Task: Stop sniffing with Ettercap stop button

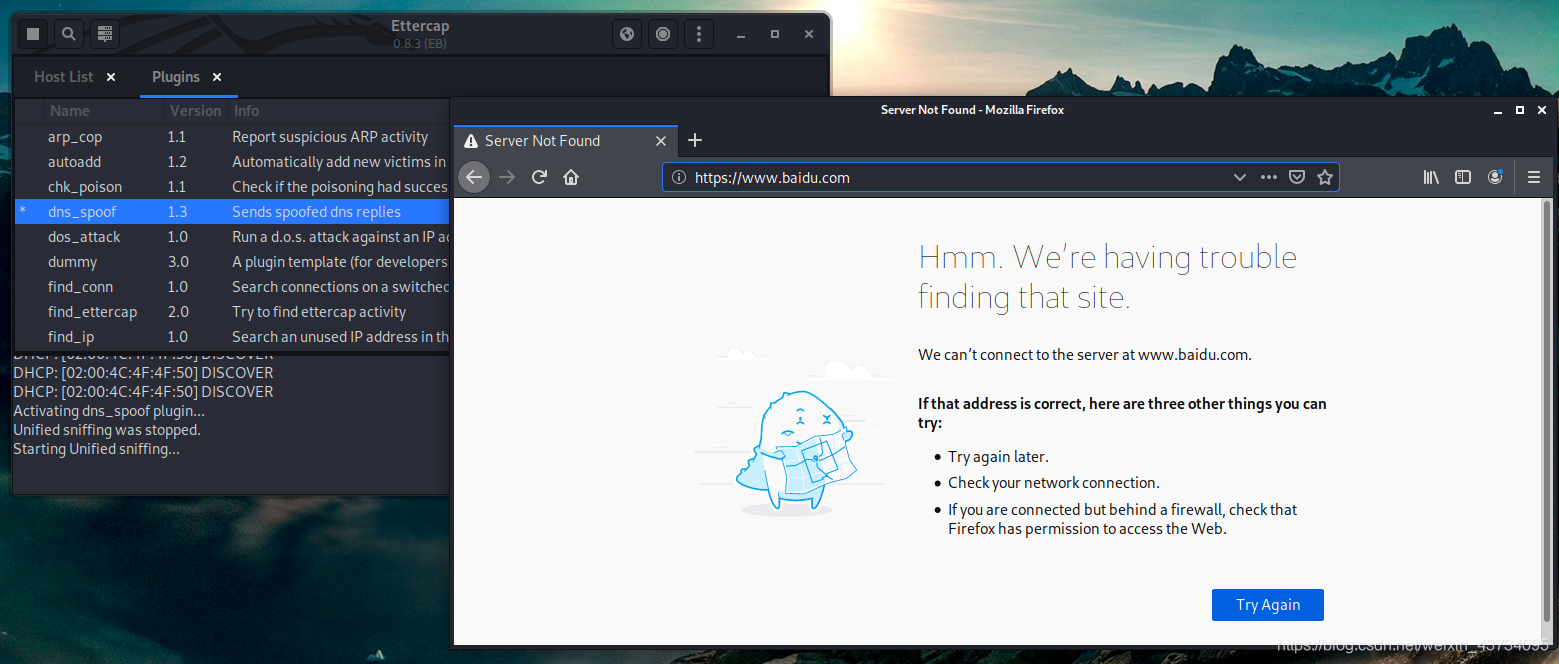Action: click(33, 34)
